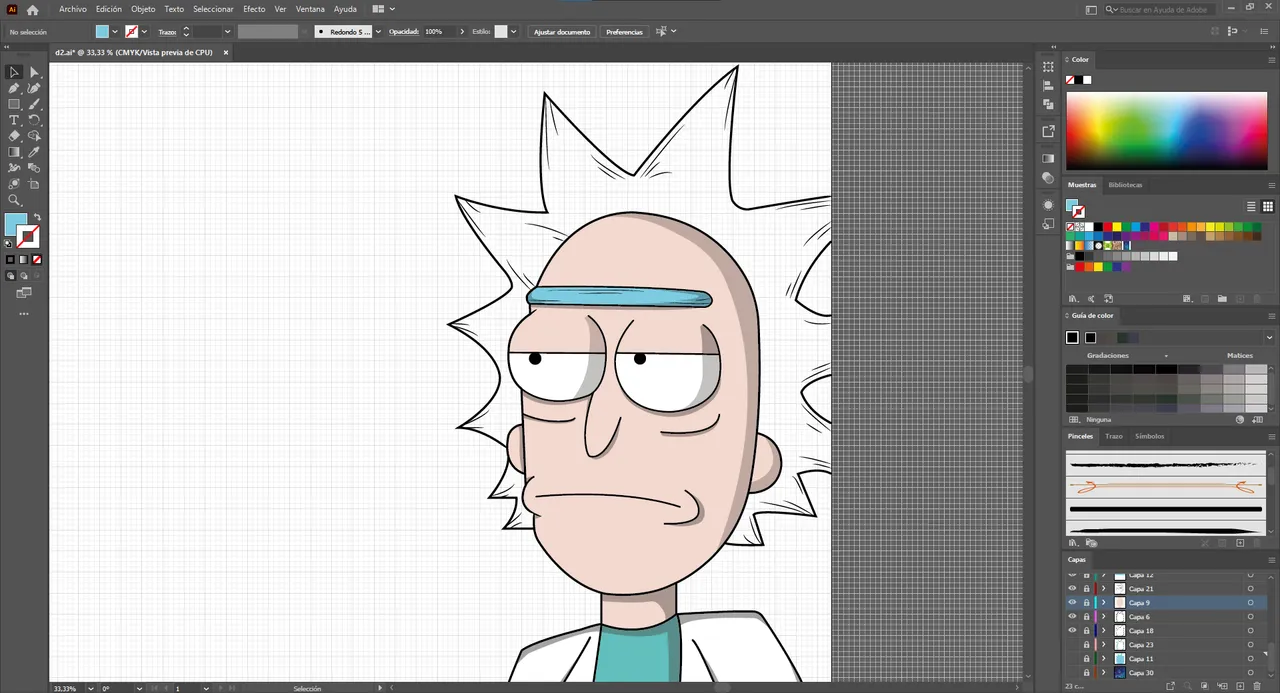Select the Blend tool
This screenshot has height=693, width=1280.
click(x=34, y=168)
